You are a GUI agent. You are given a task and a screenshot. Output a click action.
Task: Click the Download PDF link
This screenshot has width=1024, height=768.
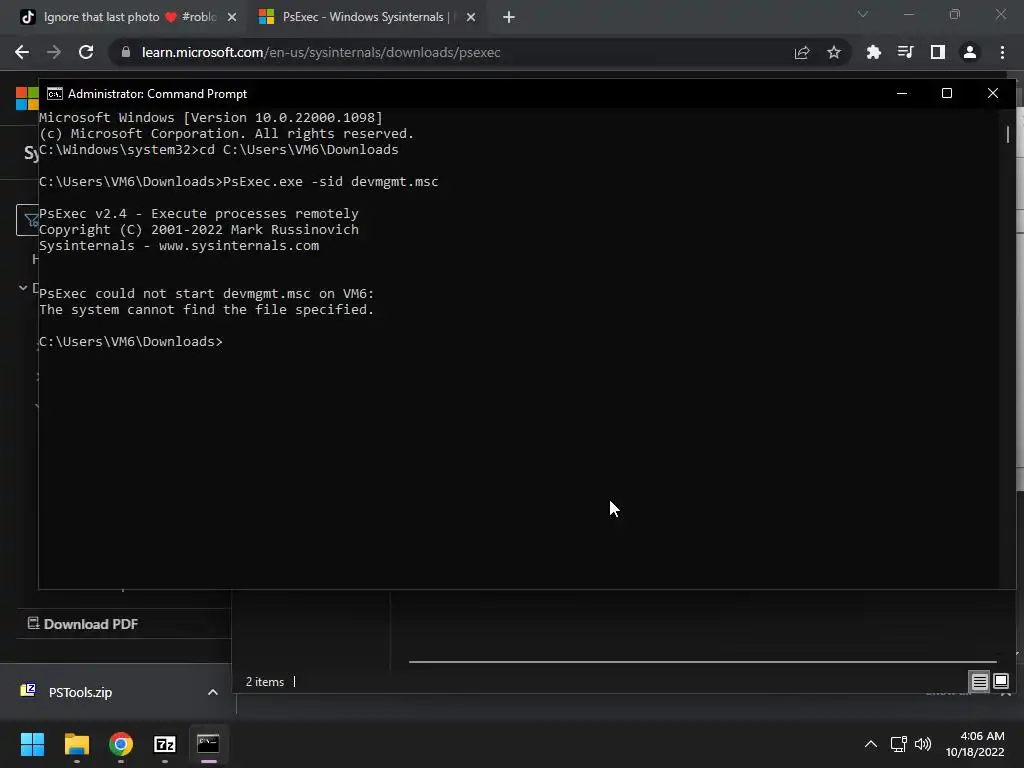tap(83, 624)
